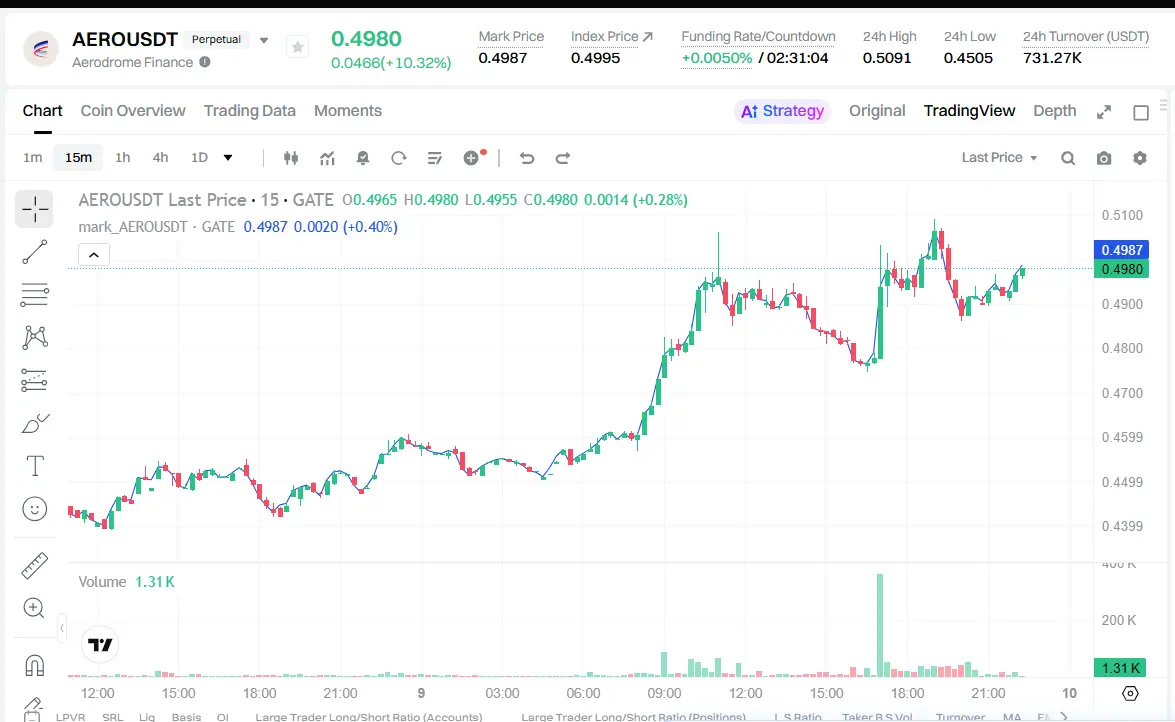The image size is (1175, 722).
Task: Click the replay circular arrow icon
Action: [399, 157]
